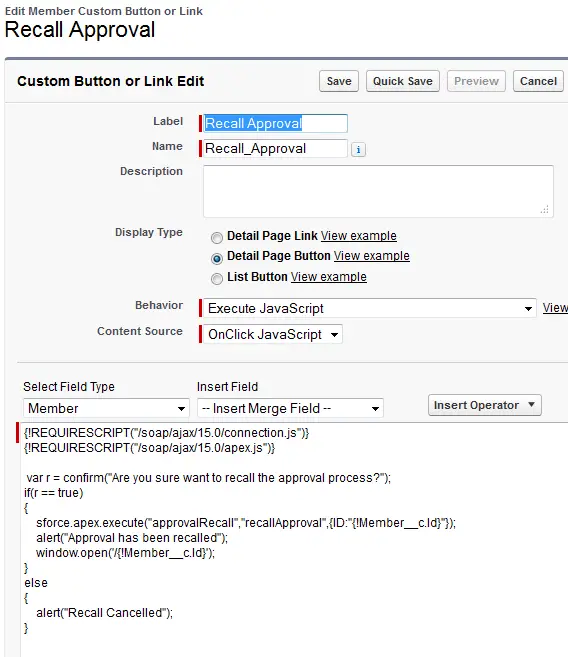Image resolution: width=568 pixels, height=657 pixels.
Task: Click the Description box resize handle
Action: 545,210
